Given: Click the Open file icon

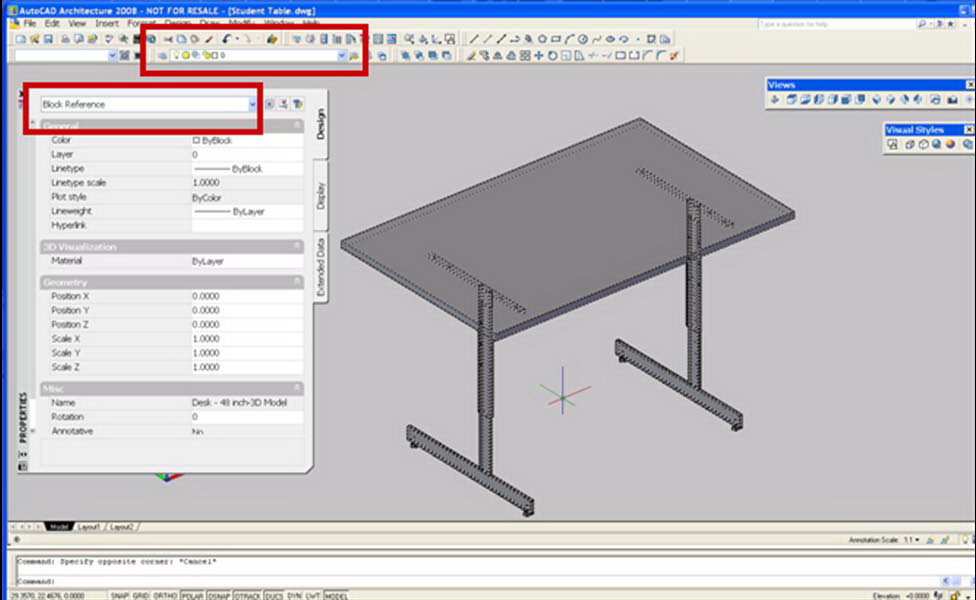Looking at the screenshot, I should coord(34,39).
